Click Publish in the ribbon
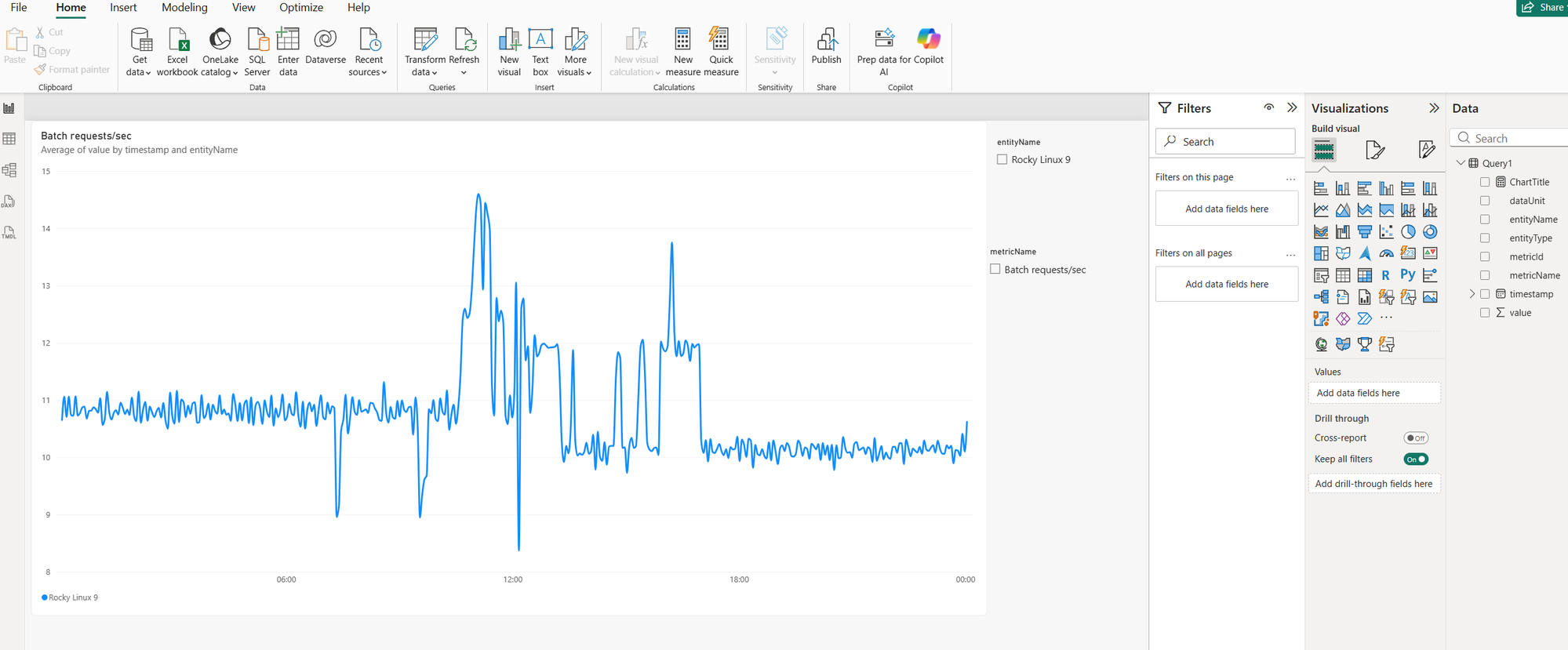This screenshot has width=1568, height=650. pyautogui.click(x=826, y=45)
